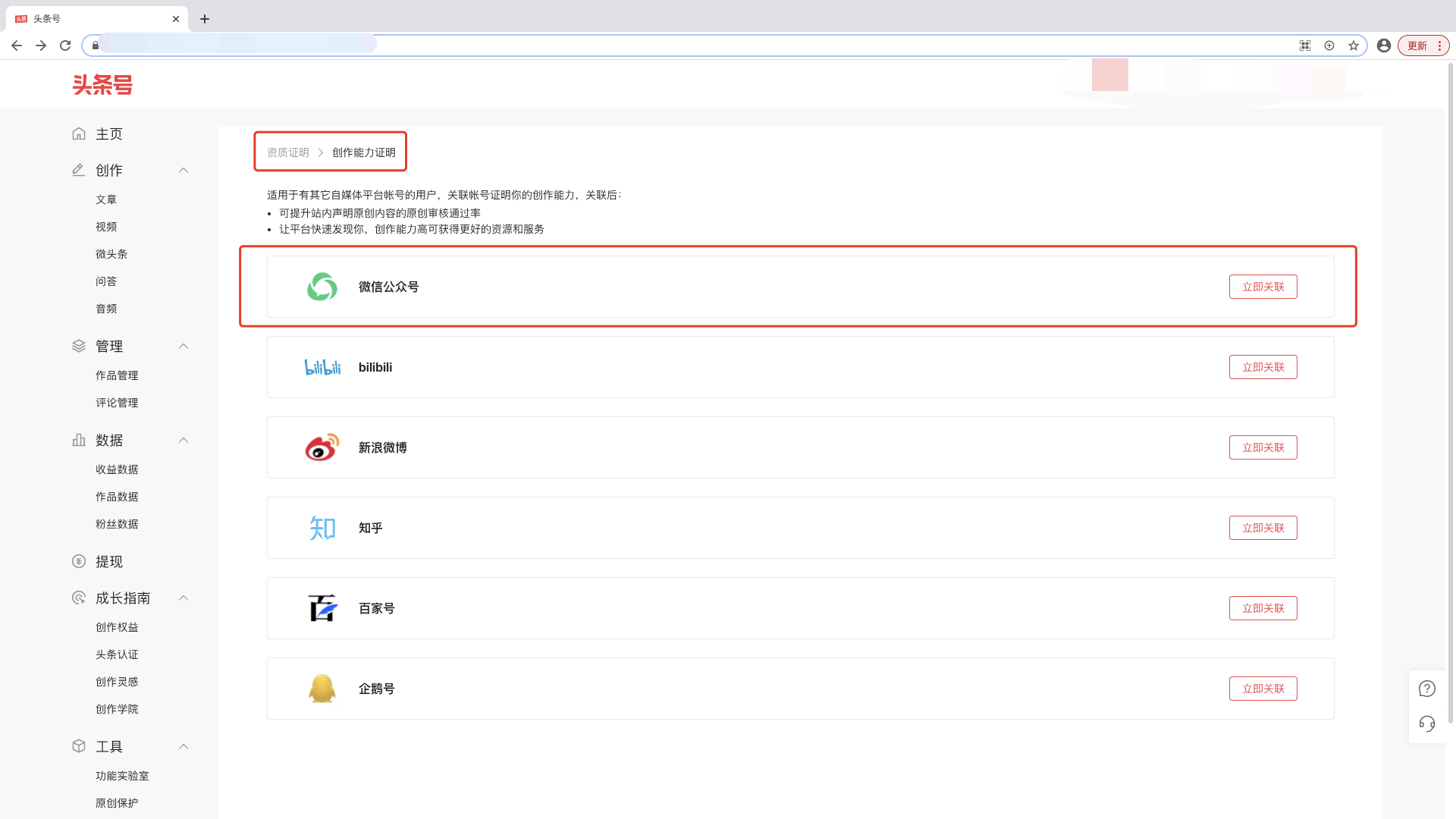Open 创作灵感 in the sidebar
This screenshot has width=1456, height=819.
pos(117,682)
